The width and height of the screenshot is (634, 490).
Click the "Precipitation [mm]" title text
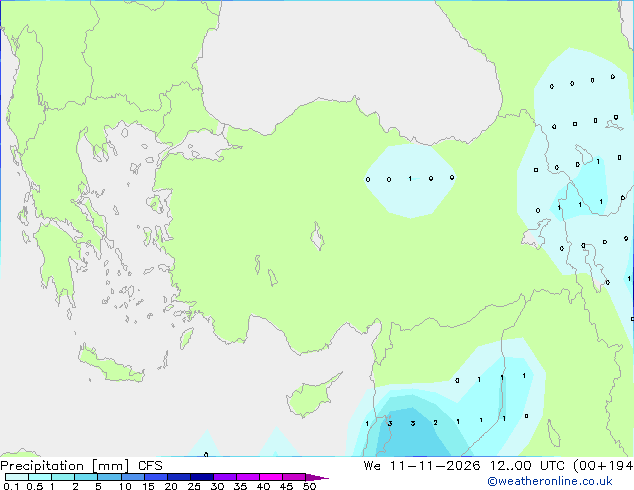[x=64, y=466]
